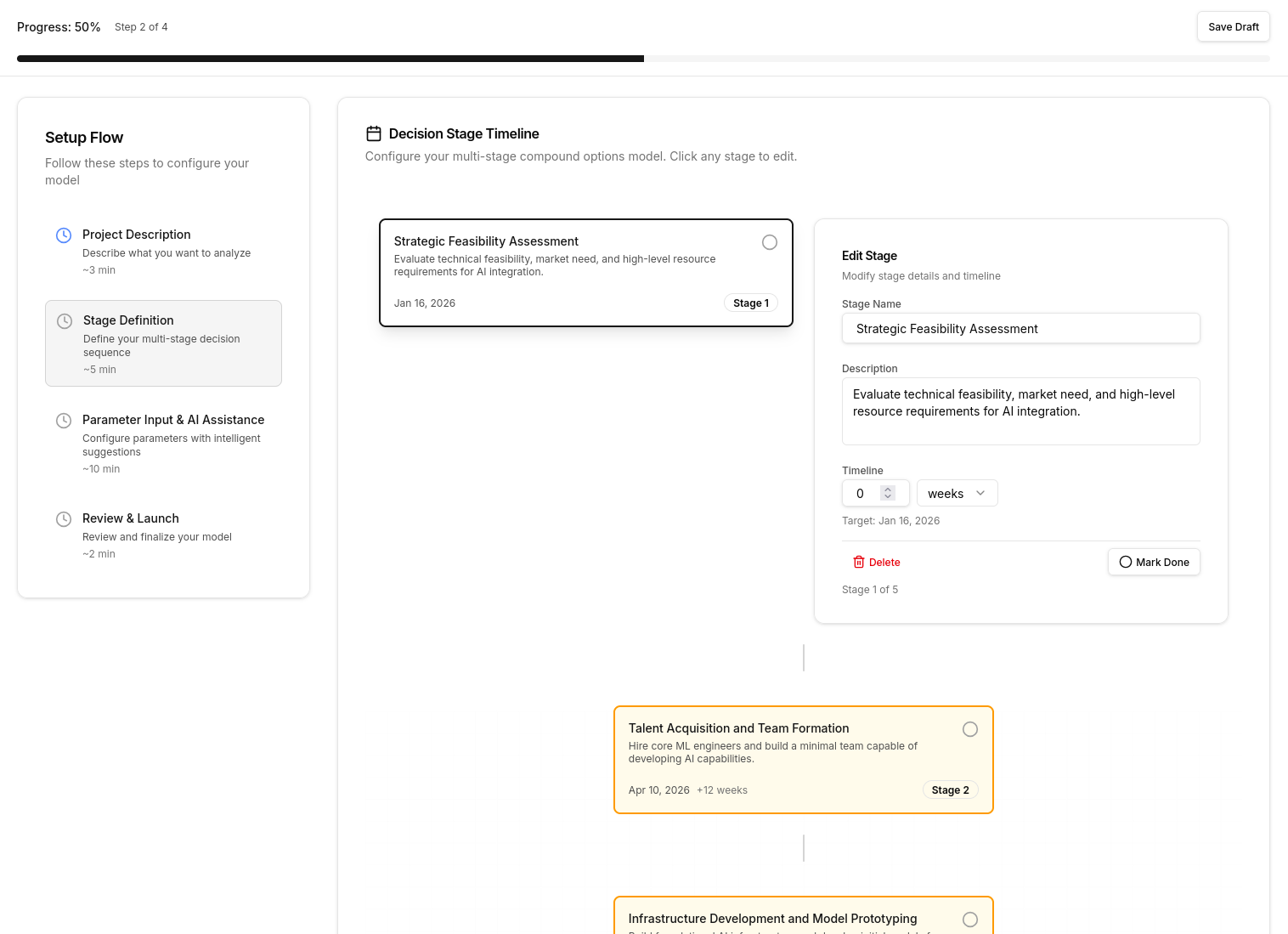Click the clock icon beside Parameter Input & AI Assistance
Image resolution: width=1288 pixels, height=934 pixels.
[64, 421]
